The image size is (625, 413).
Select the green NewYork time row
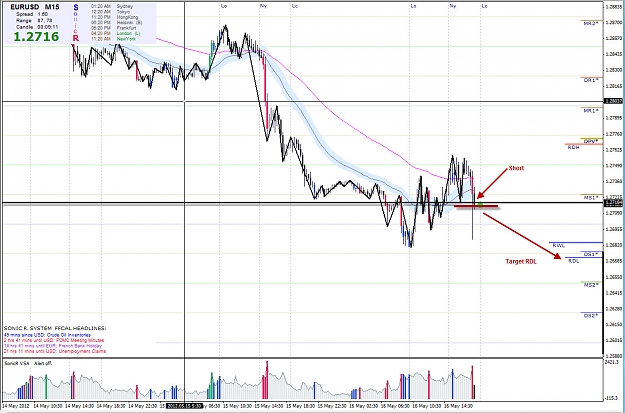coord(113,39)
